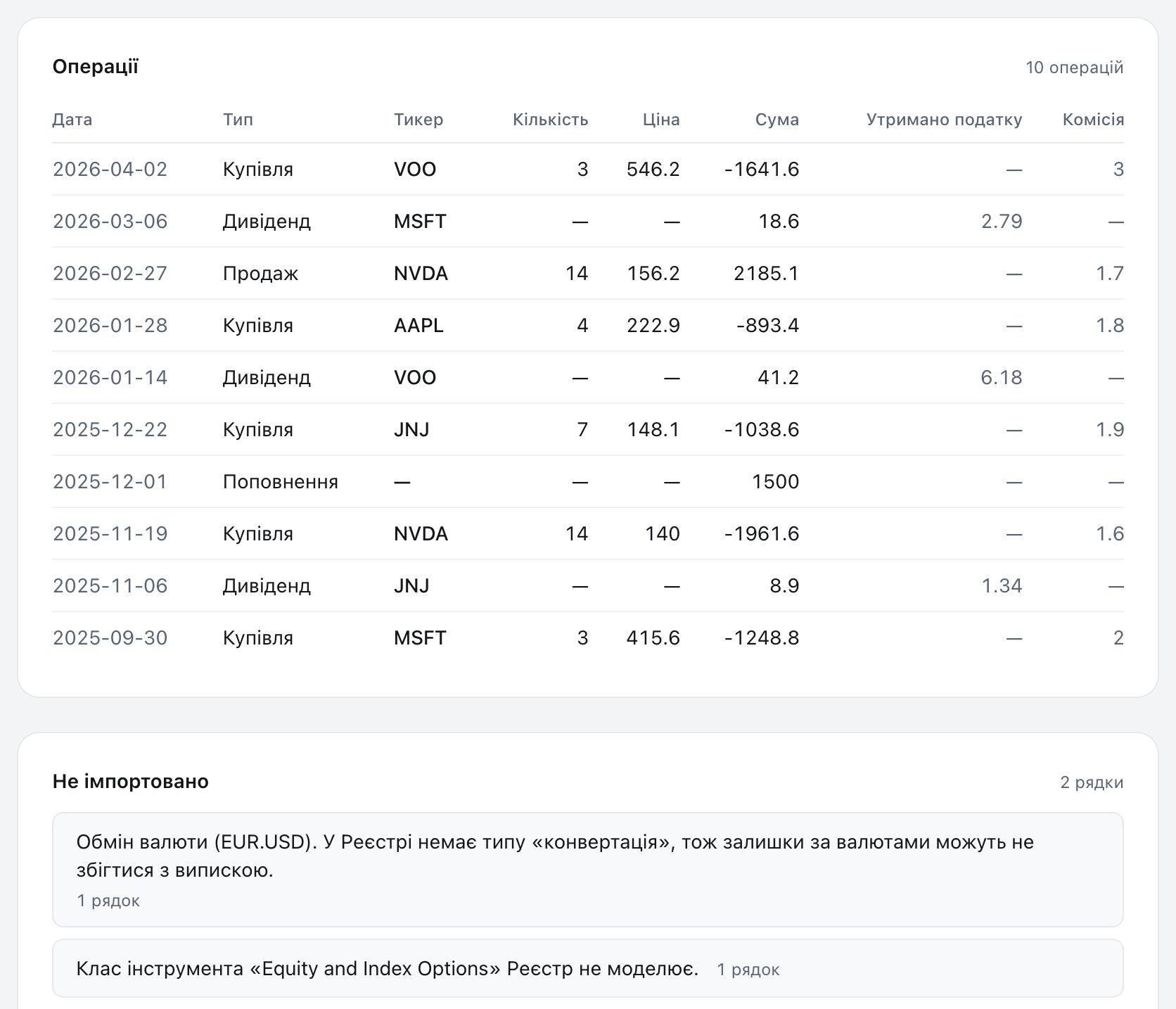Click the sum 1500 cell
Image resolution: width=1176 pixels, height=1009 pixels.
(776, 482)
